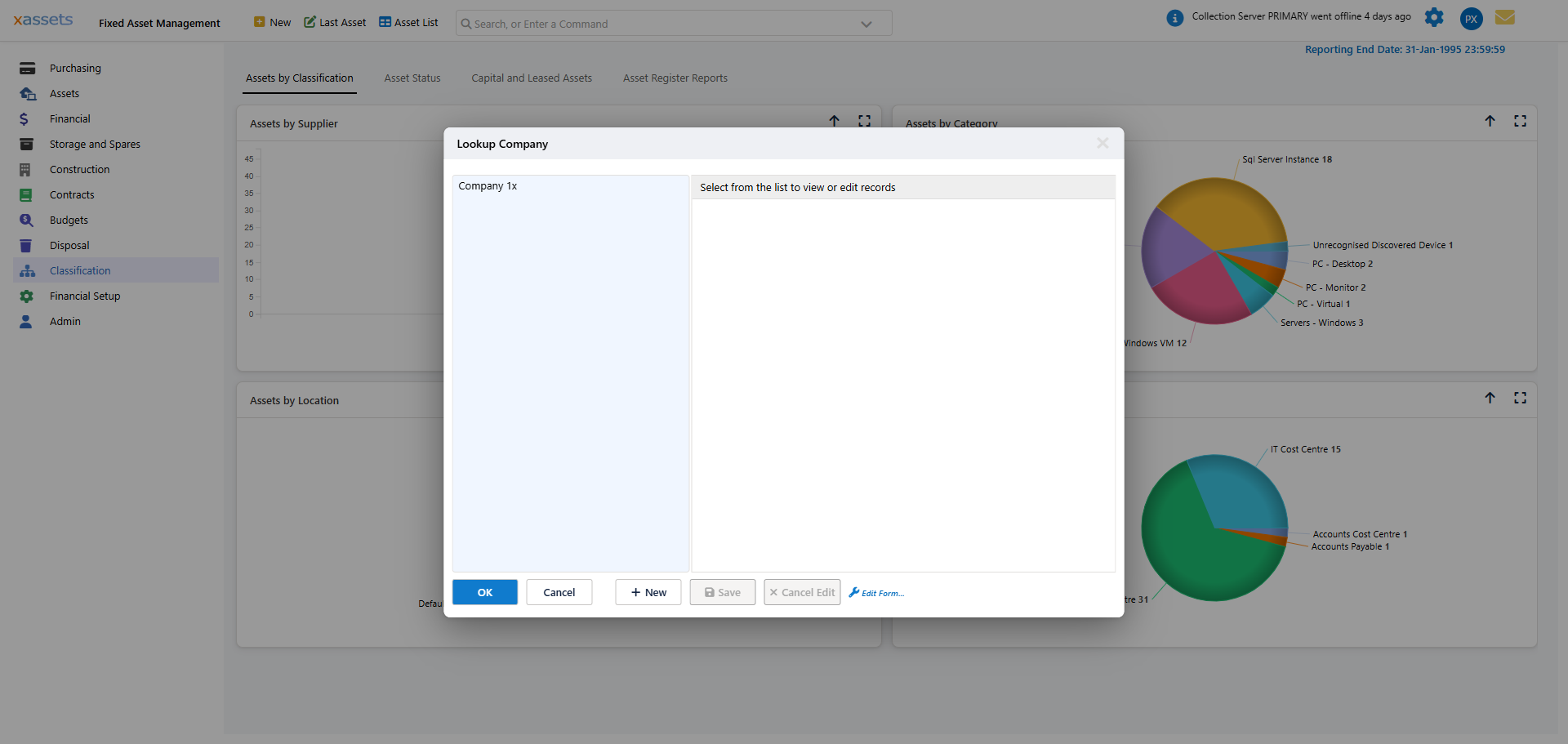Open the search command dropdown chevron

[866, 24]
